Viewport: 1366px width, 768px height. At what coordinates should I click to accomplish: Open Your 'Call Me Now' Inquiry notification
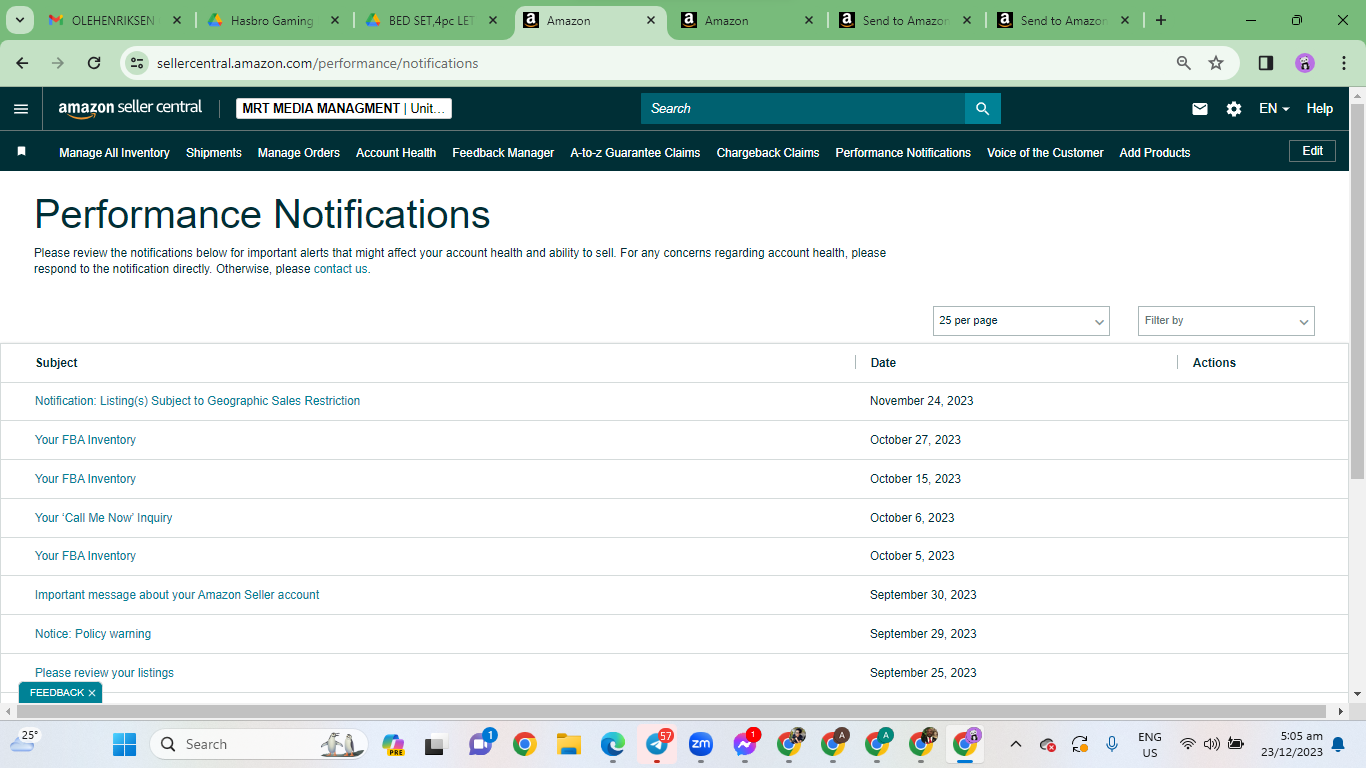click(x=103, y=518)
